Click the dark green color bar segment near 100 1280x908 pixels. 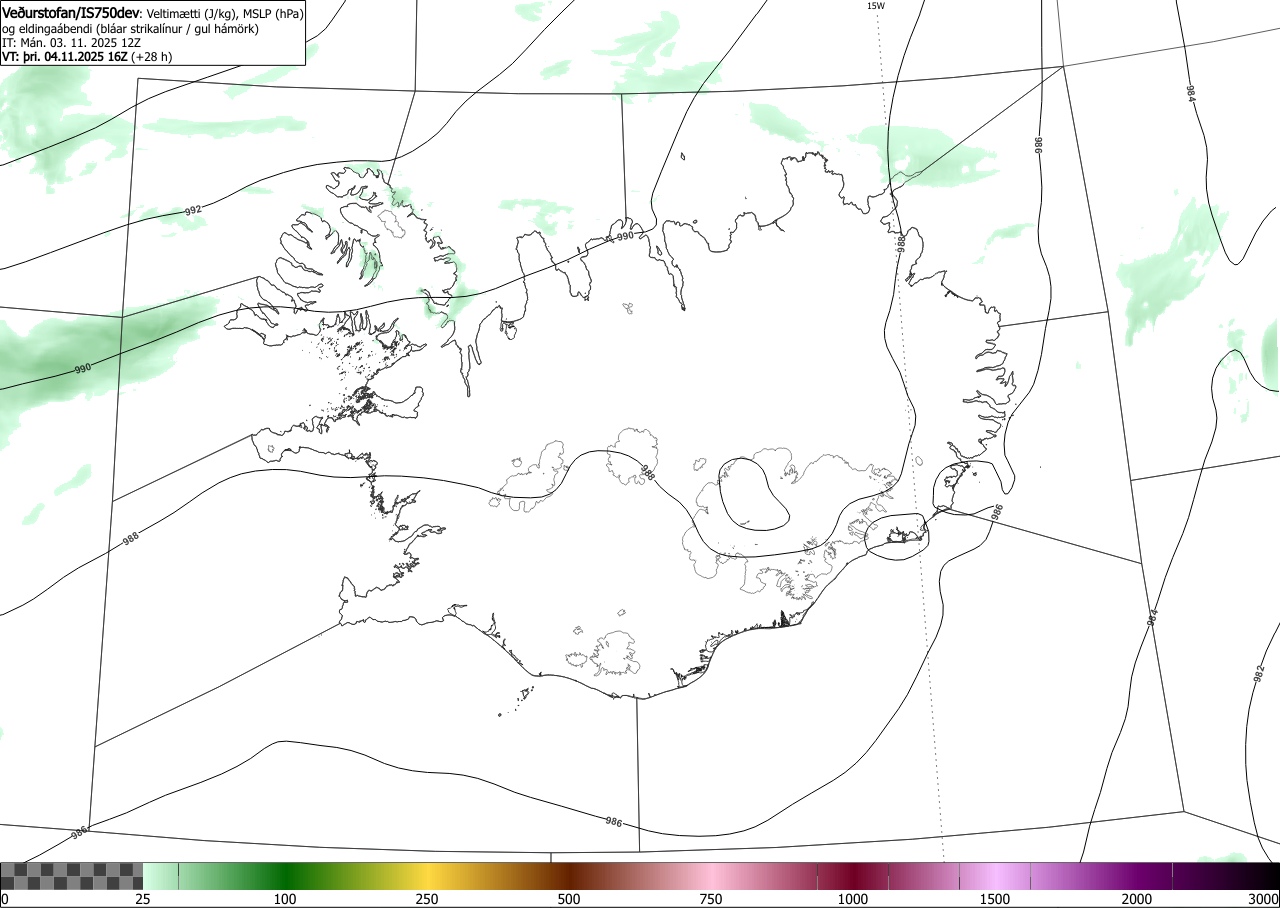tap(285, 876)
